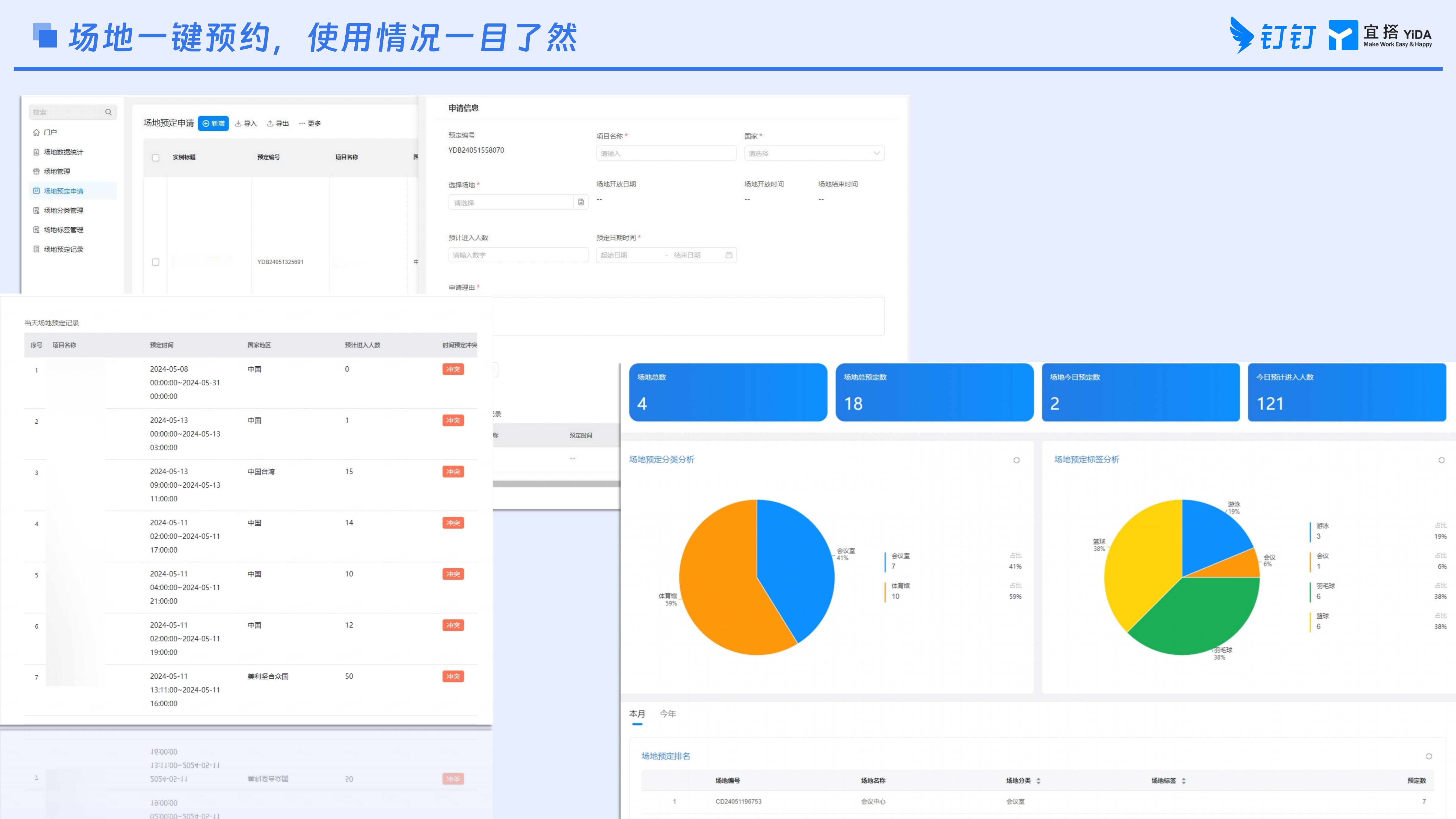
Task: Click the 选择场地 input field
Action: pos(511,202)
